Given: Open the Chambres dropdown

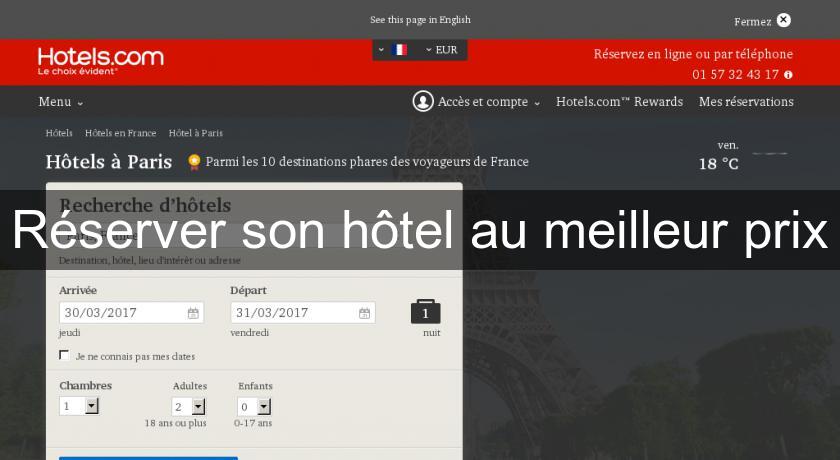Looking at the screenshot, I should pos(79,406).
